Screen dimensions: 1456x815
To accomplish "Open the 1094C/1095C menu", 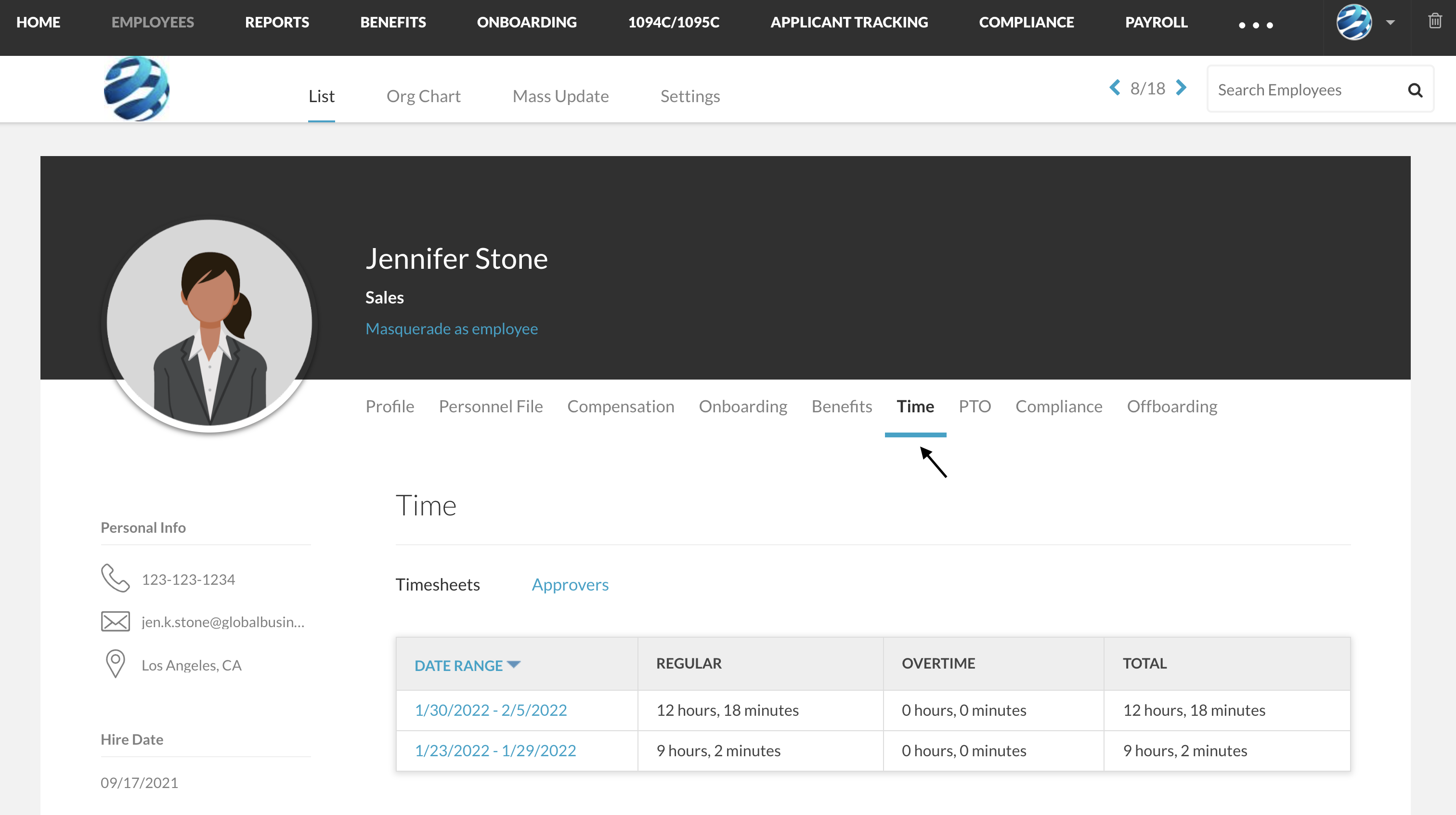I will [x=674, y=22].
